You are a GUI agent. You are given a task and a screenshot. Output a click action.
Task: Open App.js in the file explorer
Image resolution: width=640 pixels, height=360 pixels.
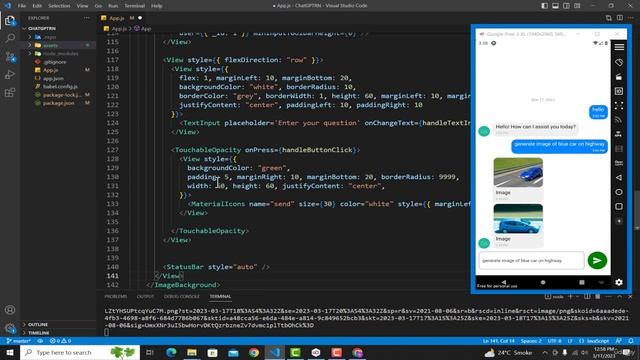[51, 70]
